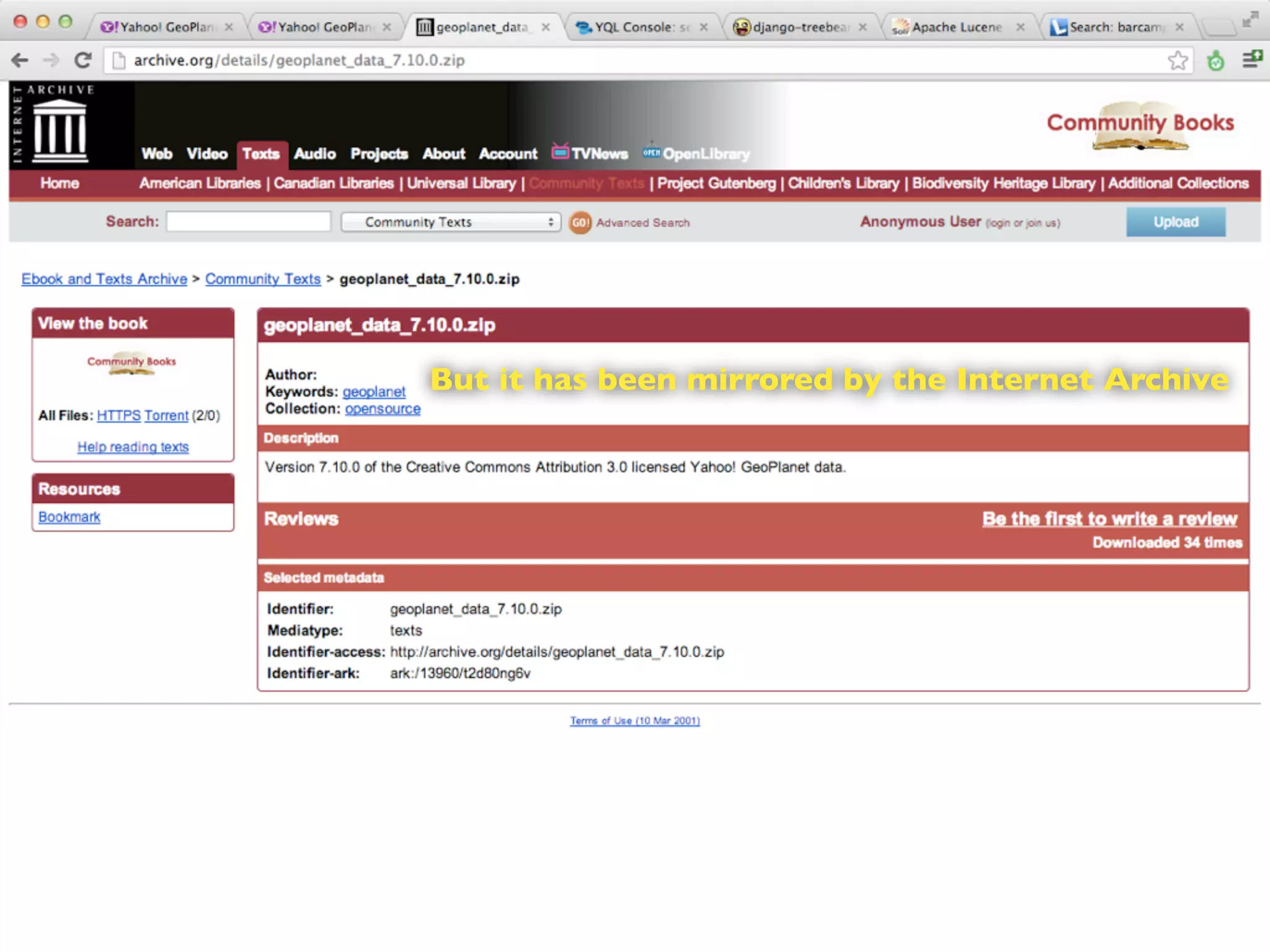Viewport: 1270px width, 952px height.
Task: Open the TVNews section
Action: [590, 152]
